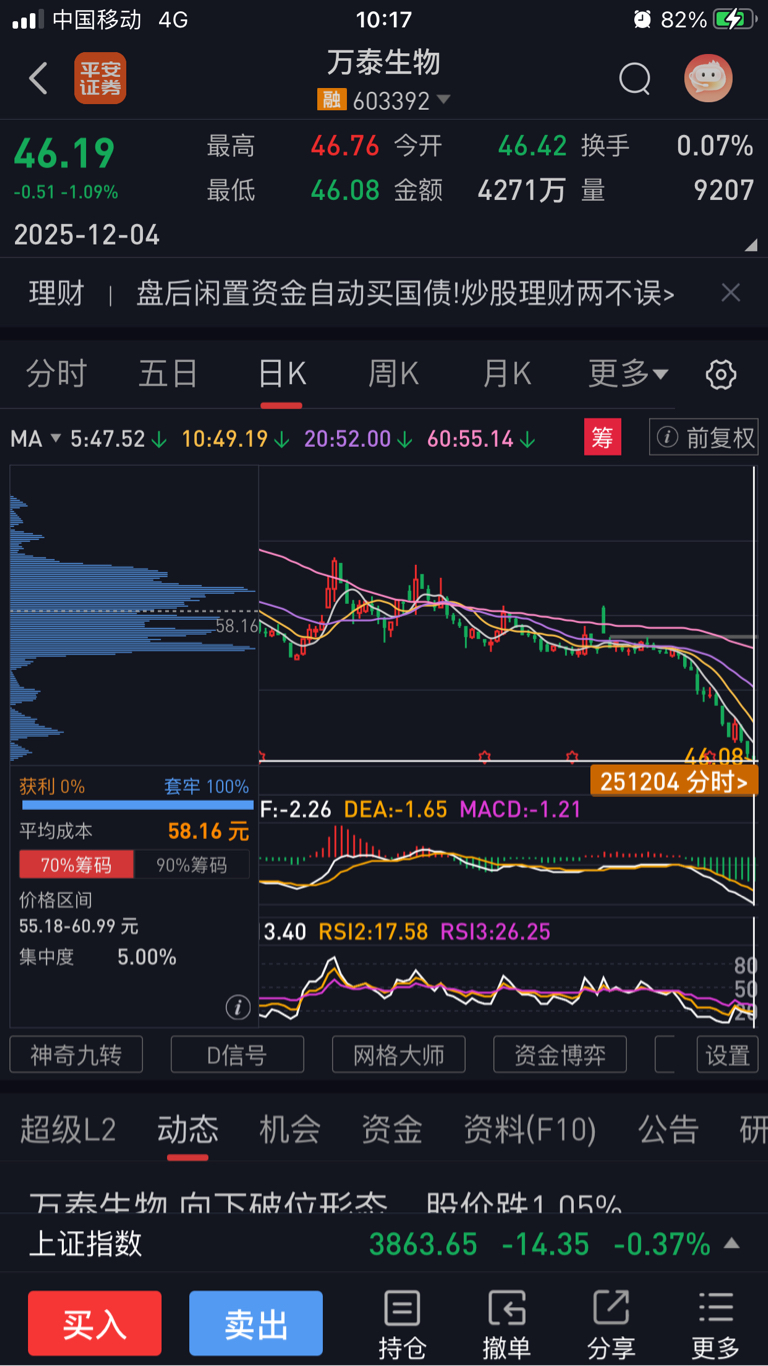Switch to 资金 tab
Image resolution: width=768 pixels, height=1366 pixels.
pyautogui.click(x=391, y=1130)
